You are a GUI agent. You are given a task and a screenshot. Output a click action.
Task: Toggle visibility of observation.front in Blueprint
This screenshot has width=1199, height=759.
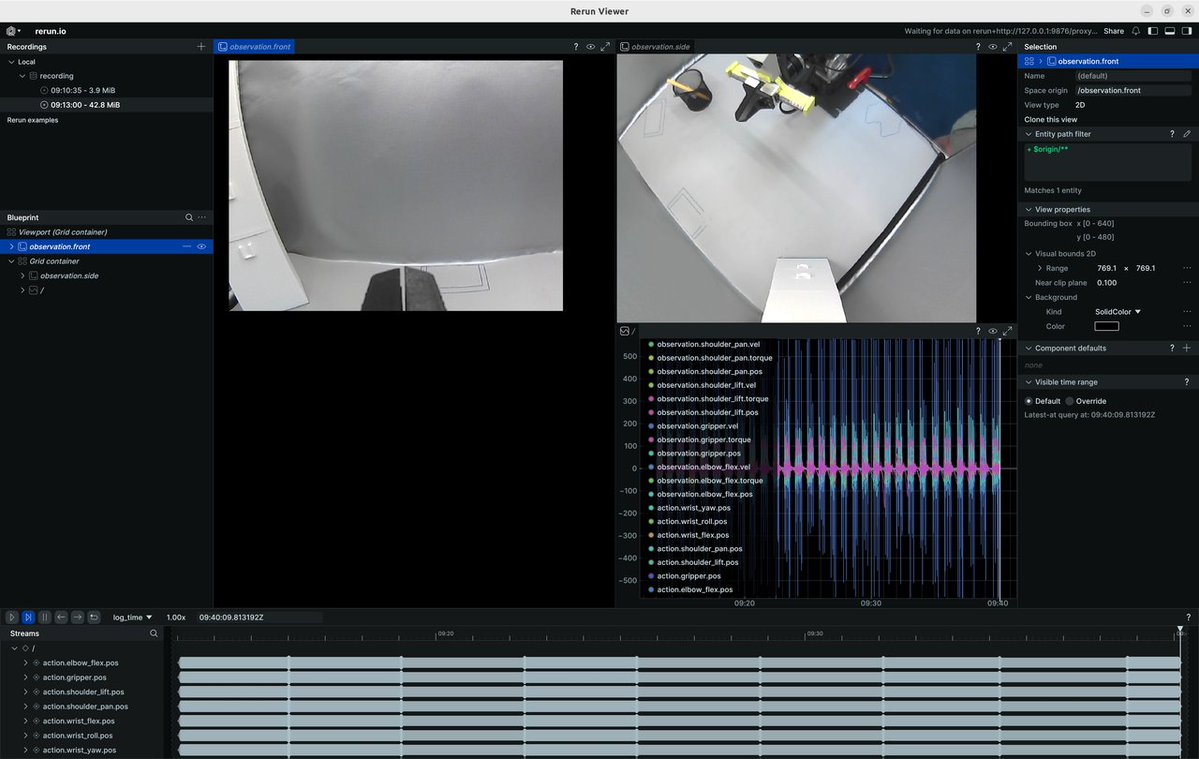201,247
